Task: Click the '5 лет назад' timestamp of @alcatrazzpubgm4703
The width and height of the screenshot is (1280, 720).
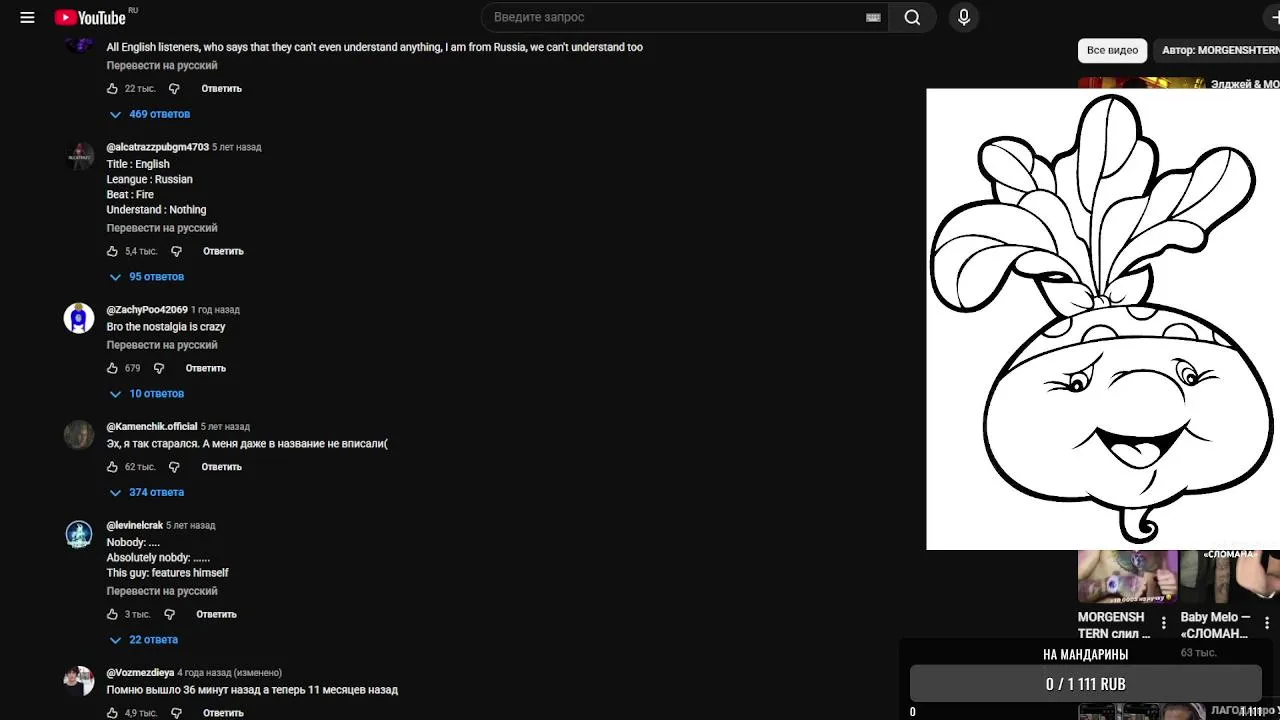Action: [x=236, y=147]
